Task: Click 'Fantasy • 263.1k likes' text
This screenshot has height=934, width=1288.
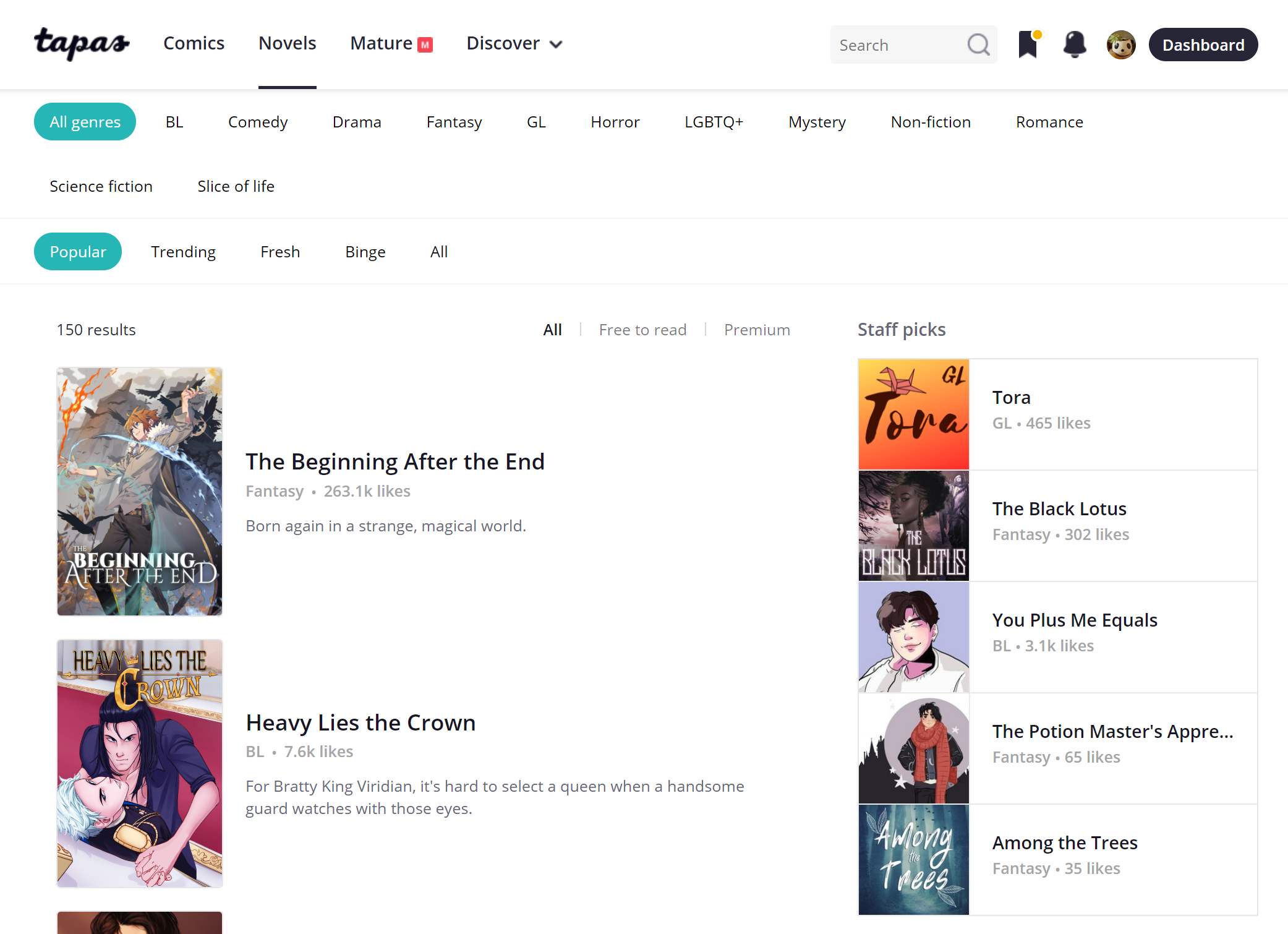Action: click(x=328, y=491)
